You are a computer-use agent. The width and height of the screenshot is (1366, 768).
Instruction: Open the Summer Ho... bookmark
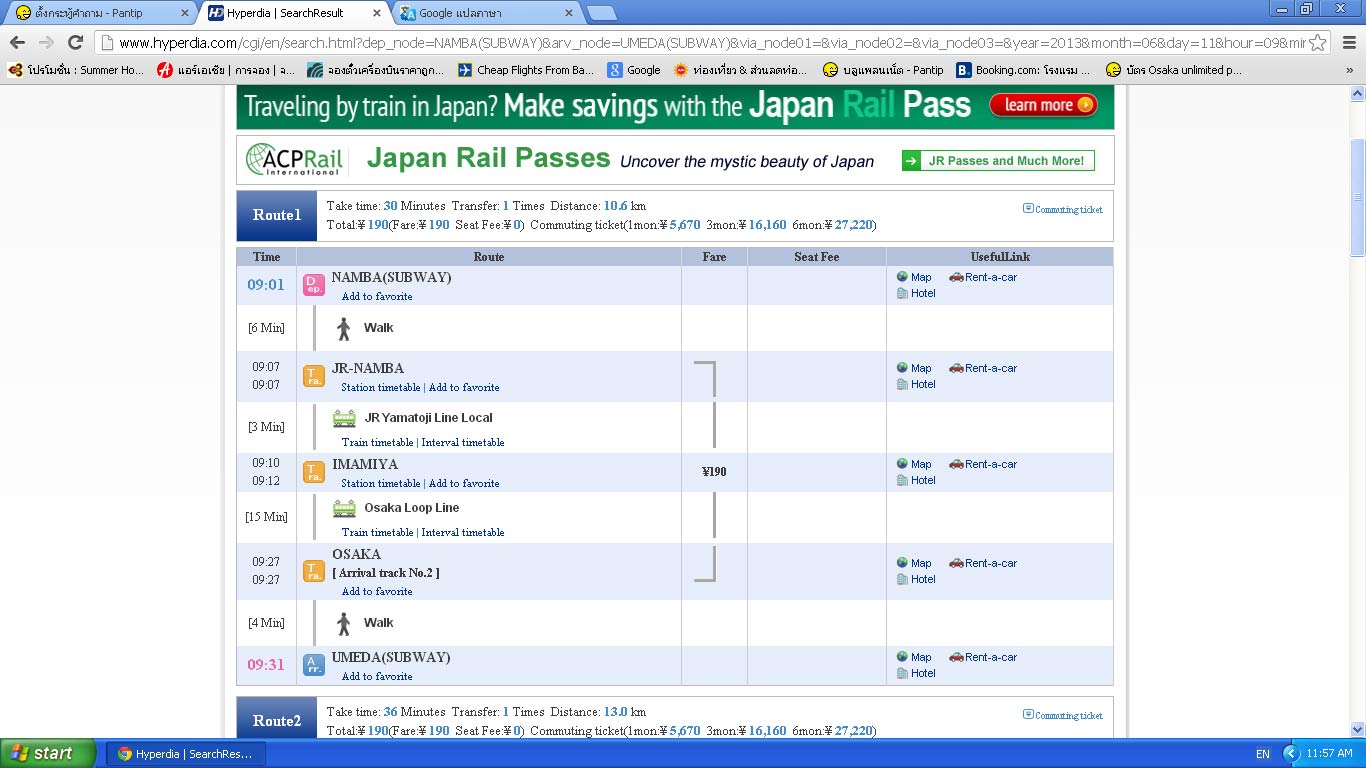point(76,70)
